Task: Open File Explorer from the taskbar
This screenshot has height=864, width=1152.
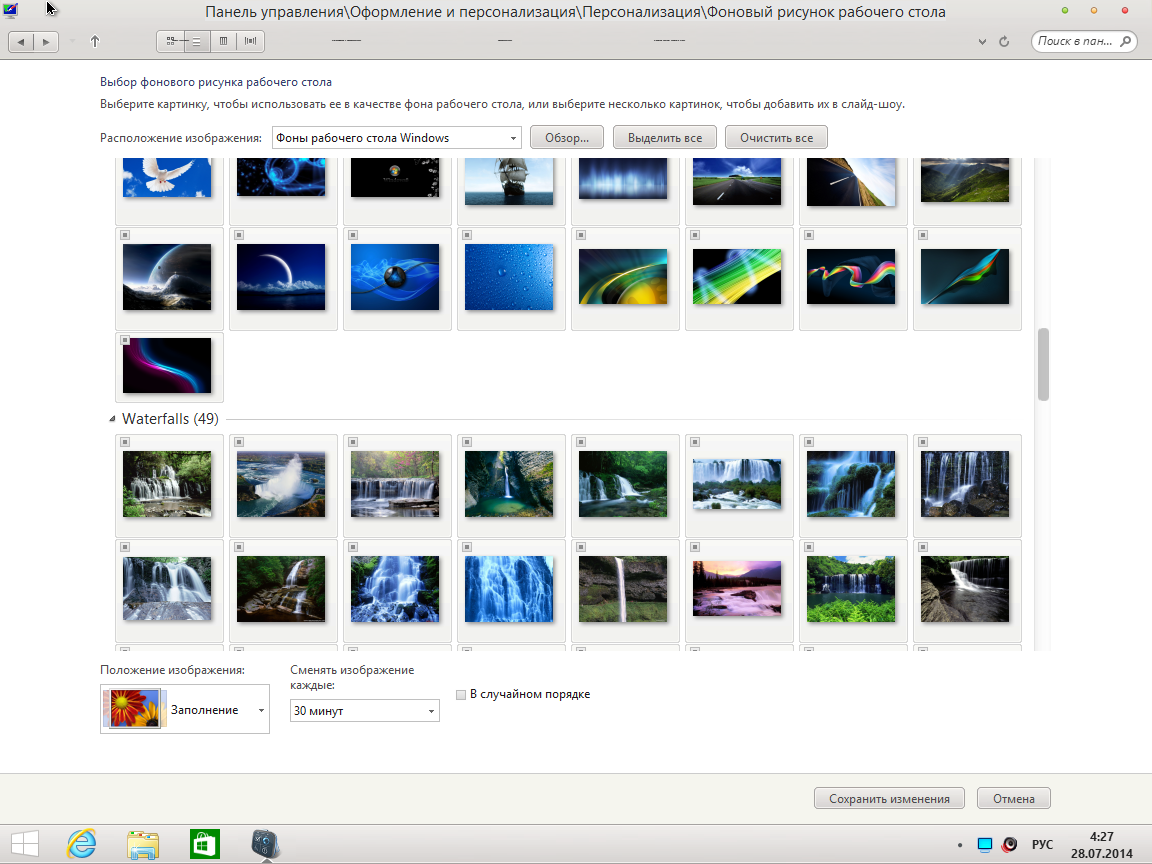Action: point(143,845)
